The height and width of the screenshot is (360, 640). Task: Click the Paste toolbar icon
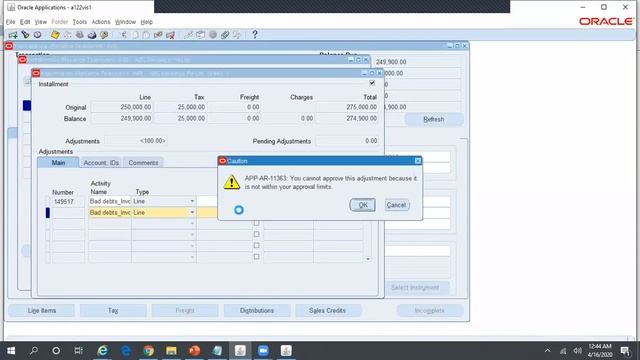pyautogui.click(x=146, y=35)
